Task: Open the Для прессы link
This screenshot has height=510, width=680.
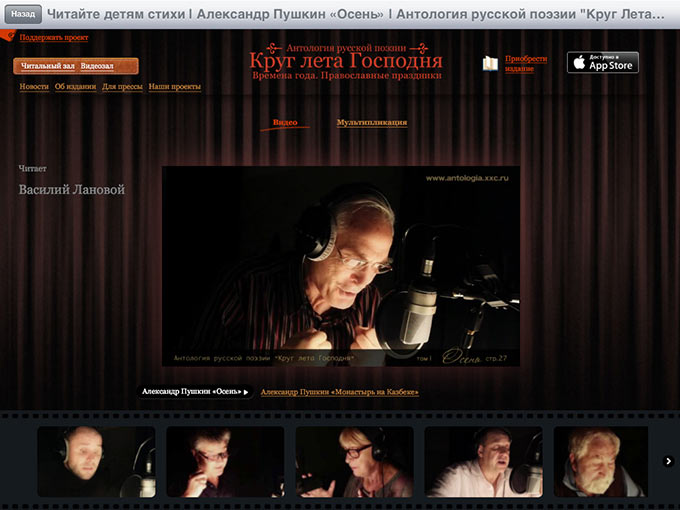Action: 122,87
